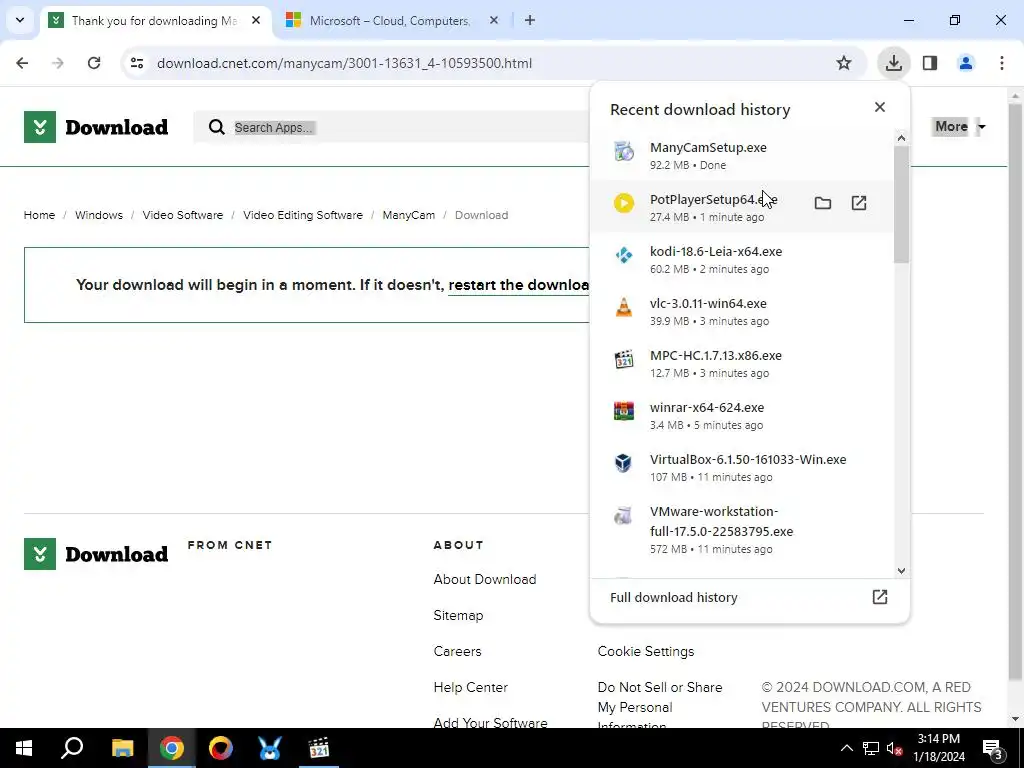Open the Sitemap footer link

tap(458, 615)
